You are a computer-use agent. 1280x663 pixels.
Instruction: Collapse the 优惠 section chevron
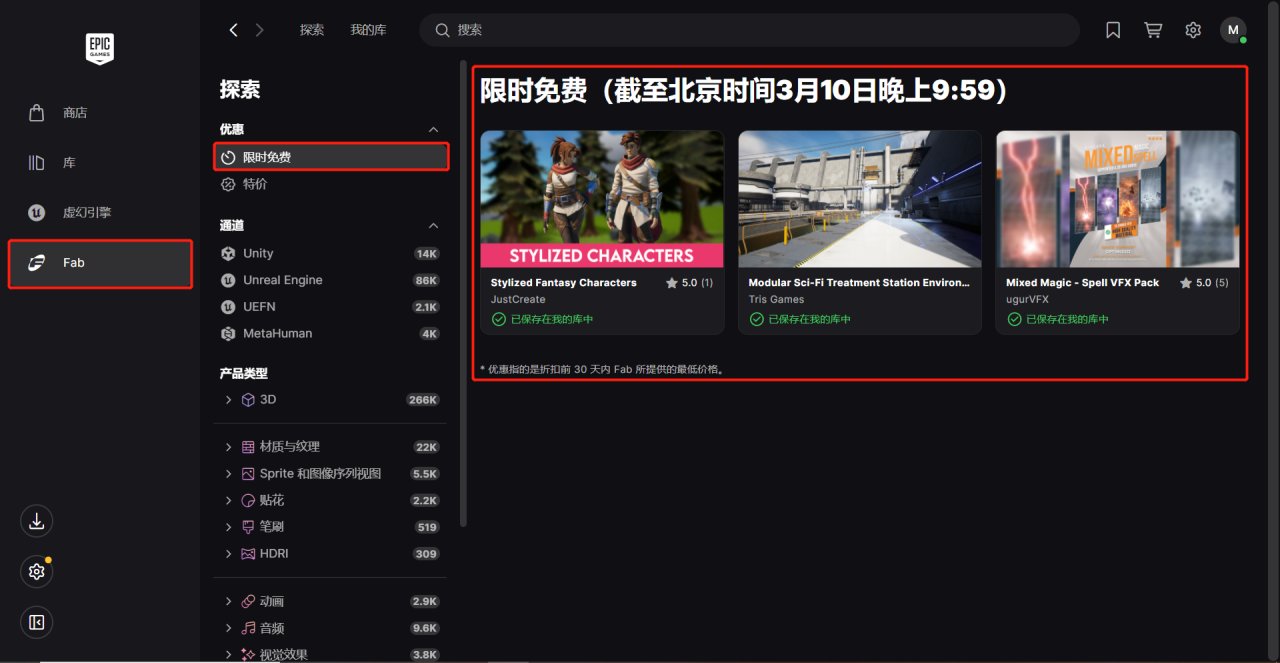433,130
